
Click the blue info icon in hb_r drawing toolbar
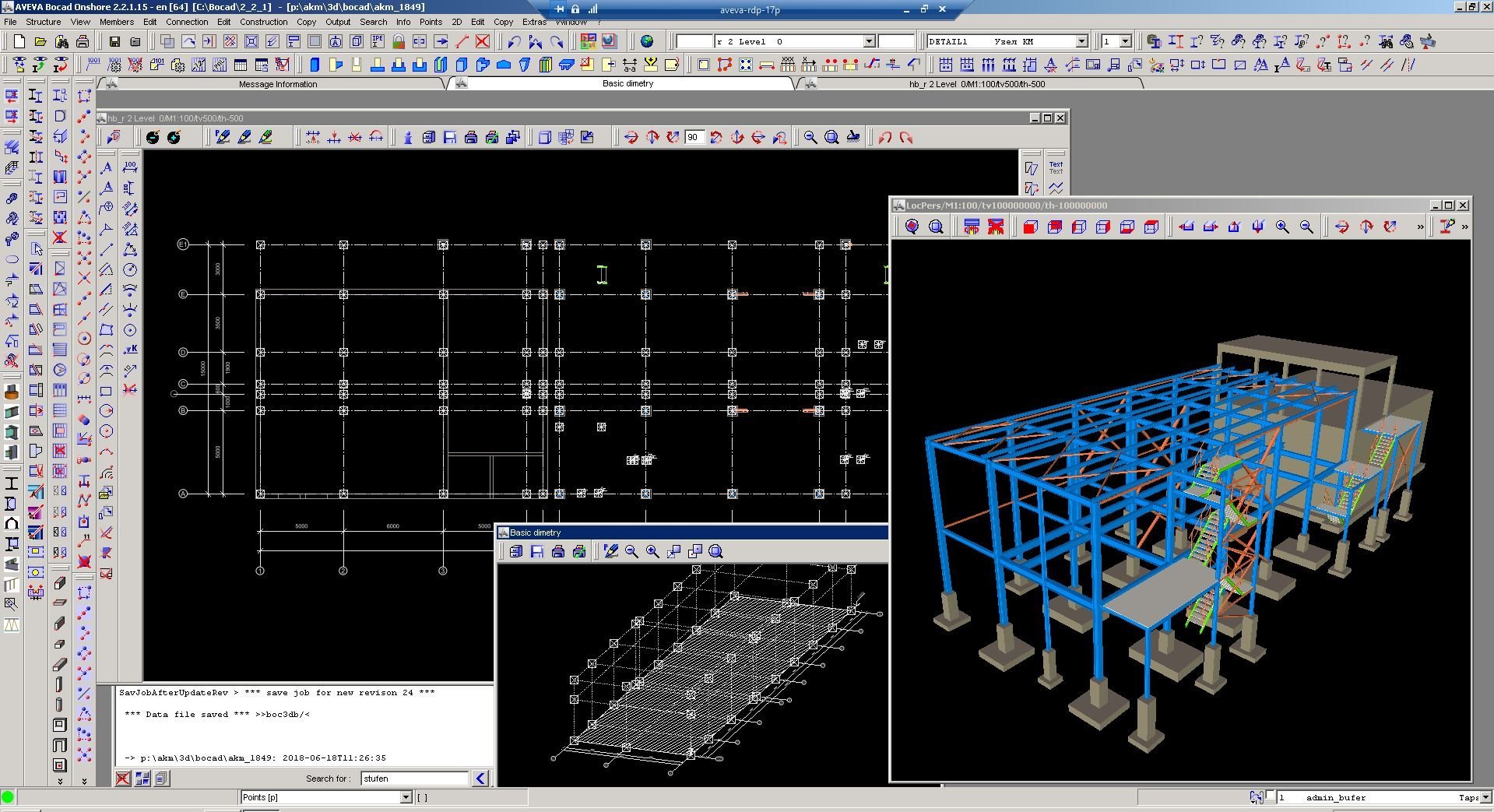pos(407,138)
